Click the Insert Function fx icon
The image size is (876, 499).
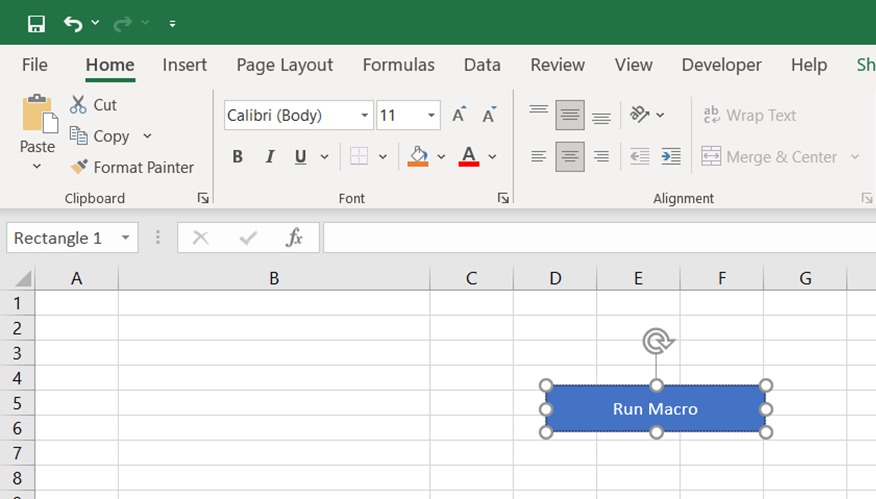[294, 237]
